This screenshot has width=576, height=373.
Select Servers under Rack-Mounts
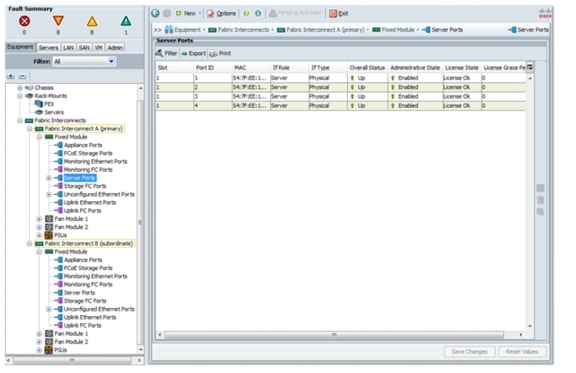tap(54, 112)
